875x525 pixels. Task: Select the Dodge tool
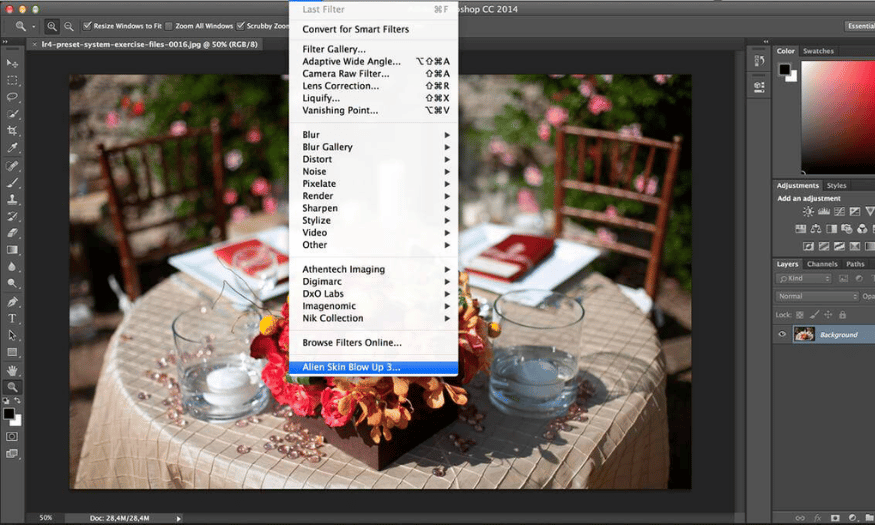pyautogui.click(x=12, y=283)
